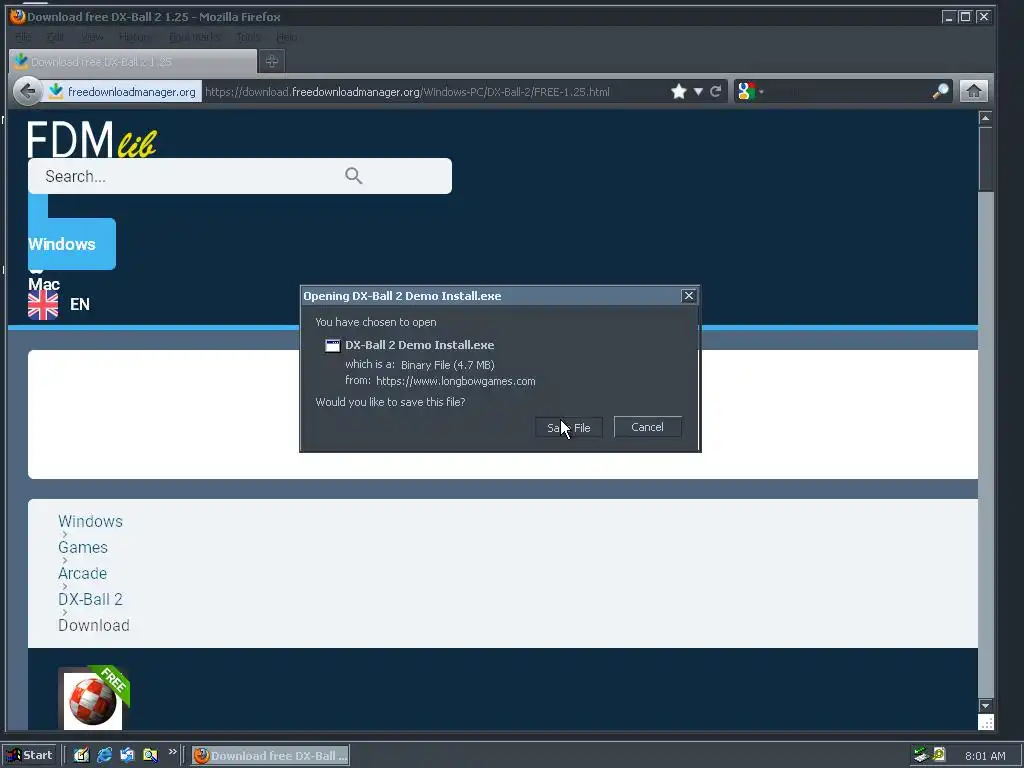Expand the quick launch overflow chevron
Viewport: 1024px width, 768px height.
(x=172, y=752)
